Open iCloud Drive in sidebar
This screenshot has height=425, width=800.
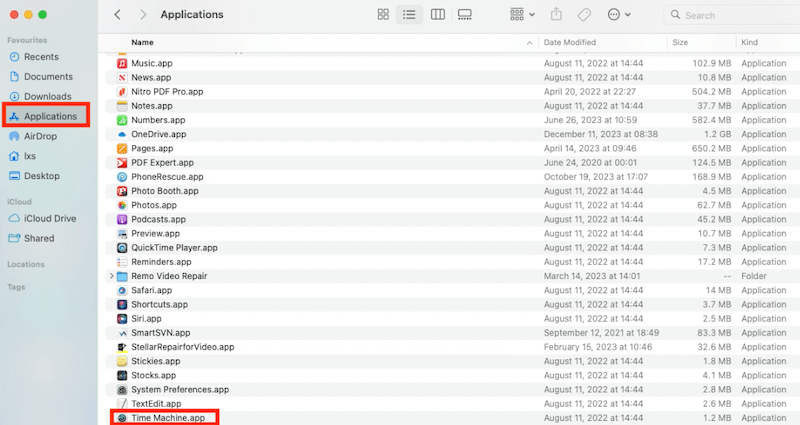pos(49,218)
